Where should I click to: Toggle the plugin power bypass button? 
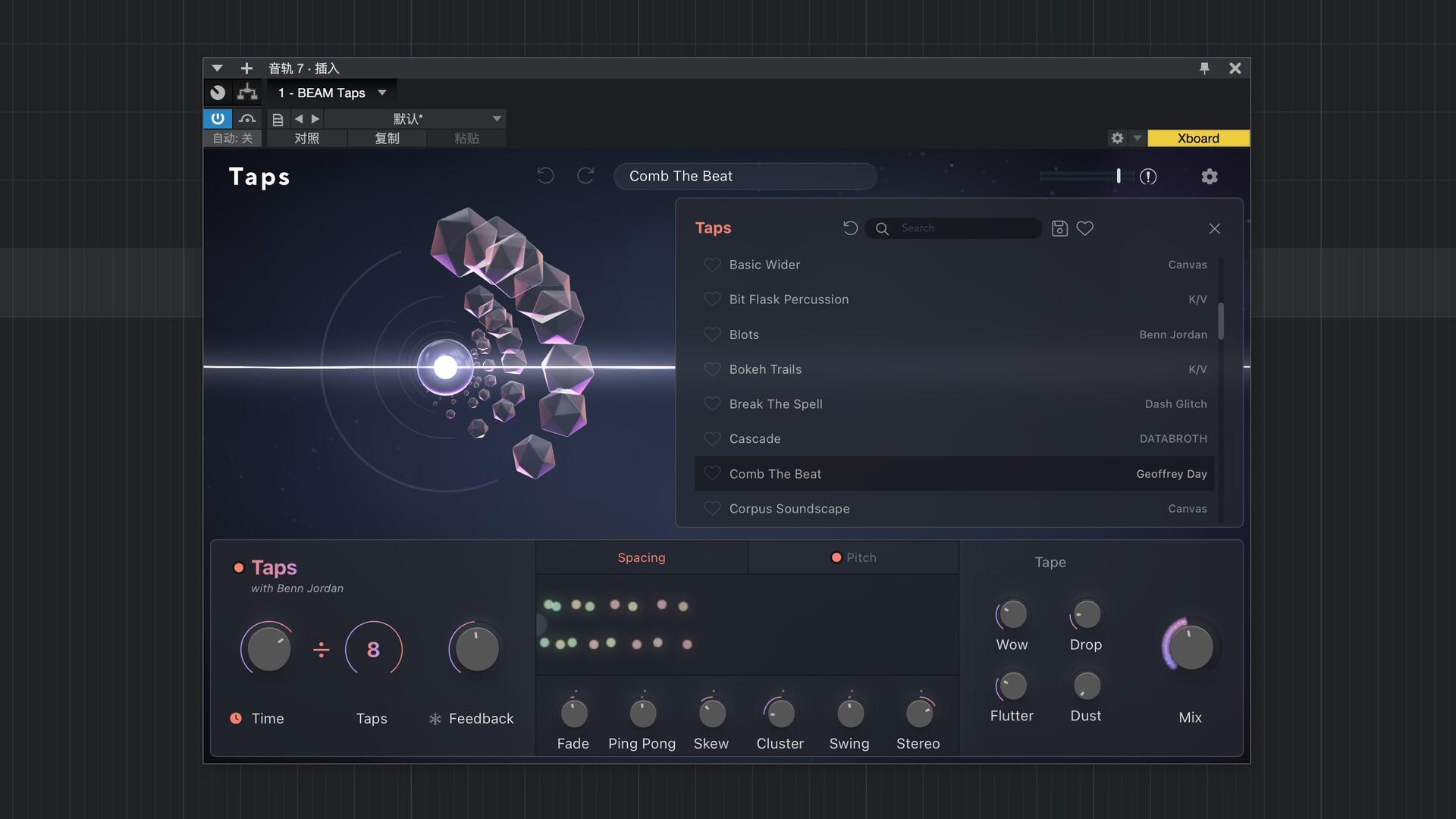[218, 118]
